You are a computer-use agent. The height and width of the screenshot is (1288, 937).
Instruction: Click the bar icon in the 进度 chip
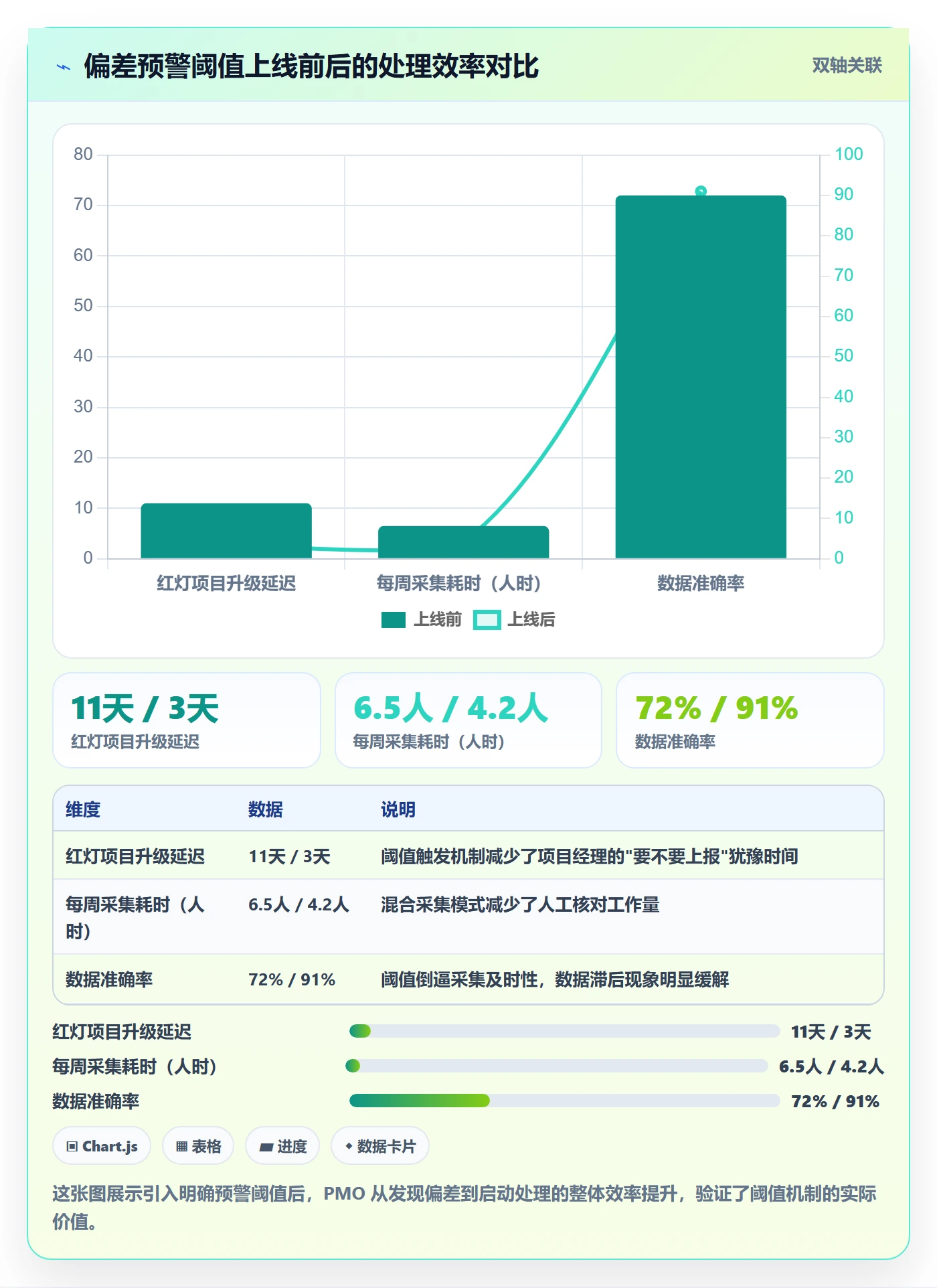(266, 1147)
